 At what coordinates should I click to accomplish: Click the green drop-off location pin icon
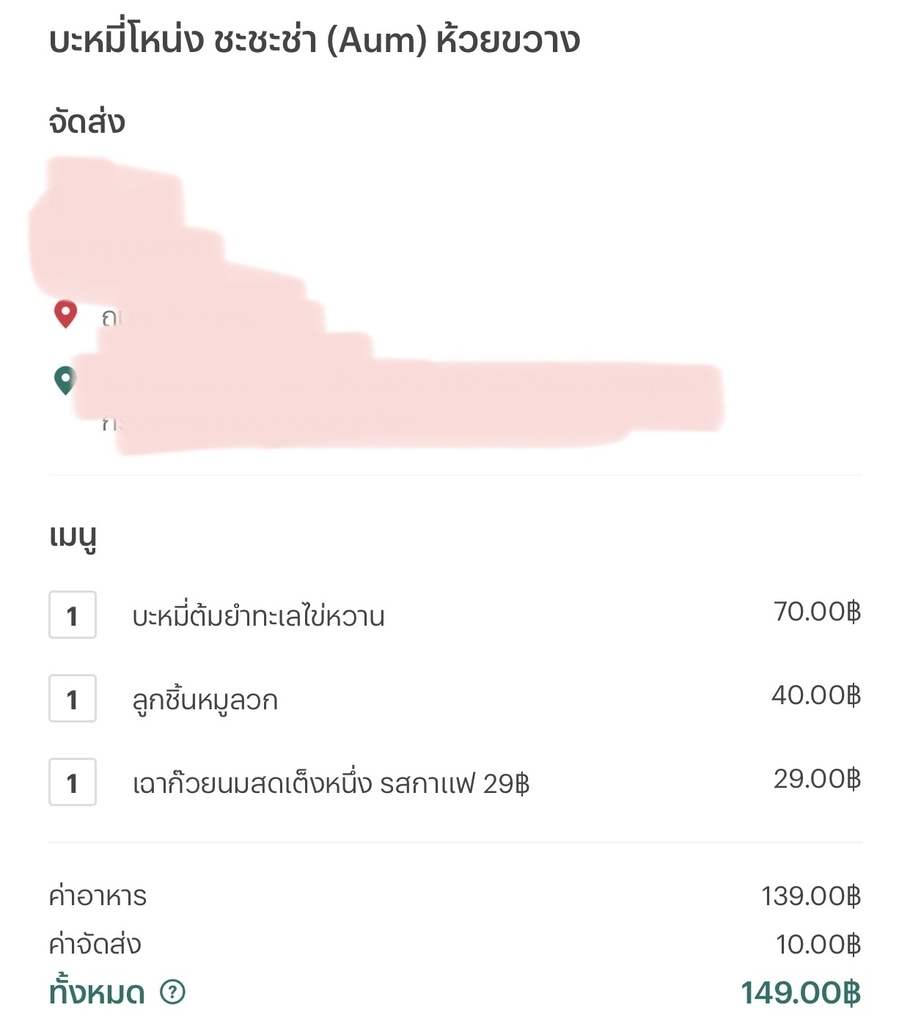[65, 380]
